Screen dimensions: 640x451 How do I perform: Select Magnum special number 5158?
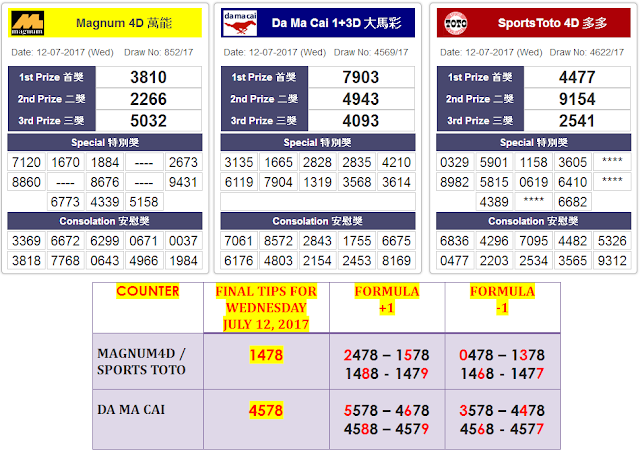144,202
